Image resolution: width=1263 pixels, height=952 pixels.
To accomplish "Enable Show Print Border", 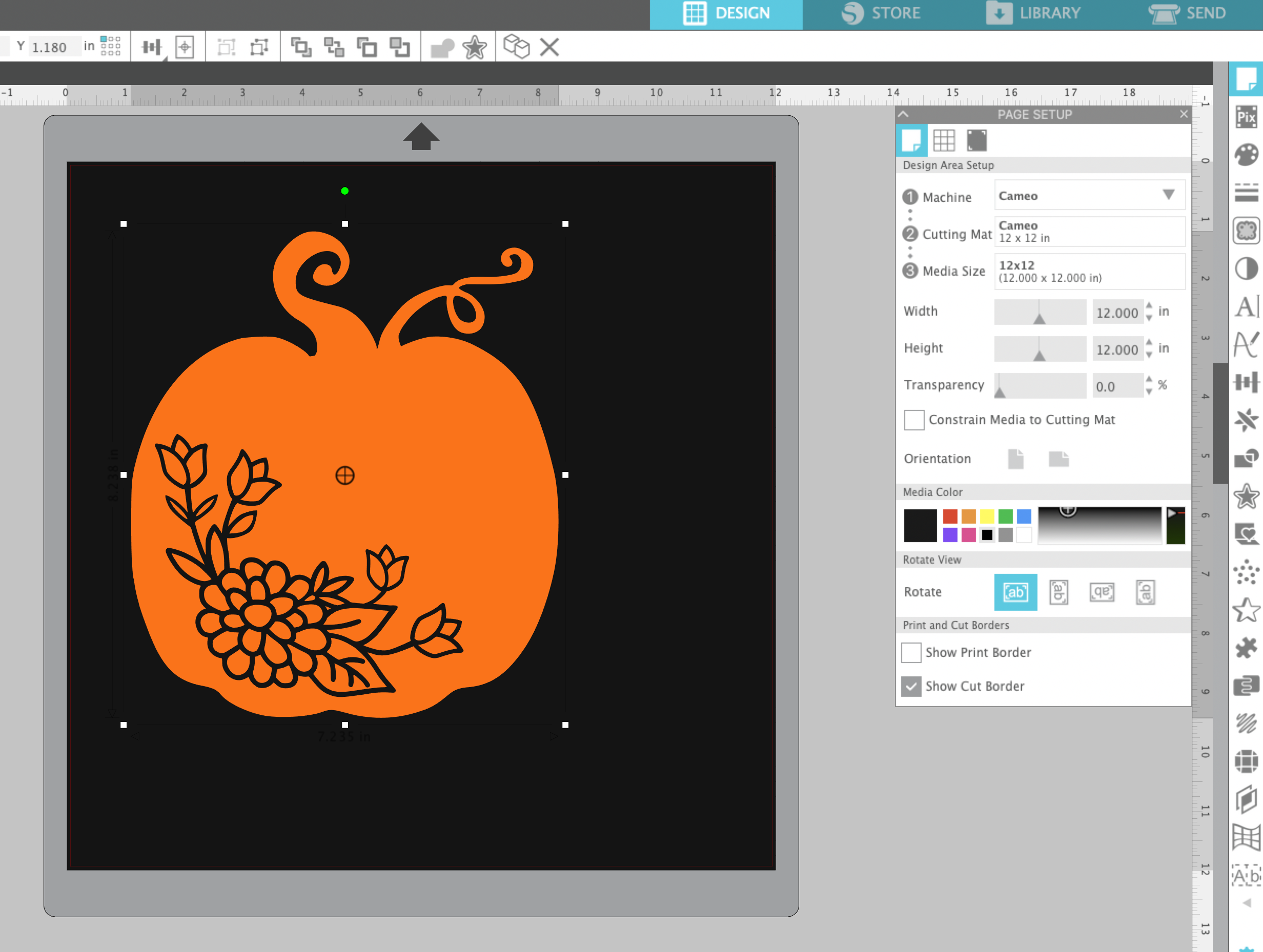I will coord(911,652).
